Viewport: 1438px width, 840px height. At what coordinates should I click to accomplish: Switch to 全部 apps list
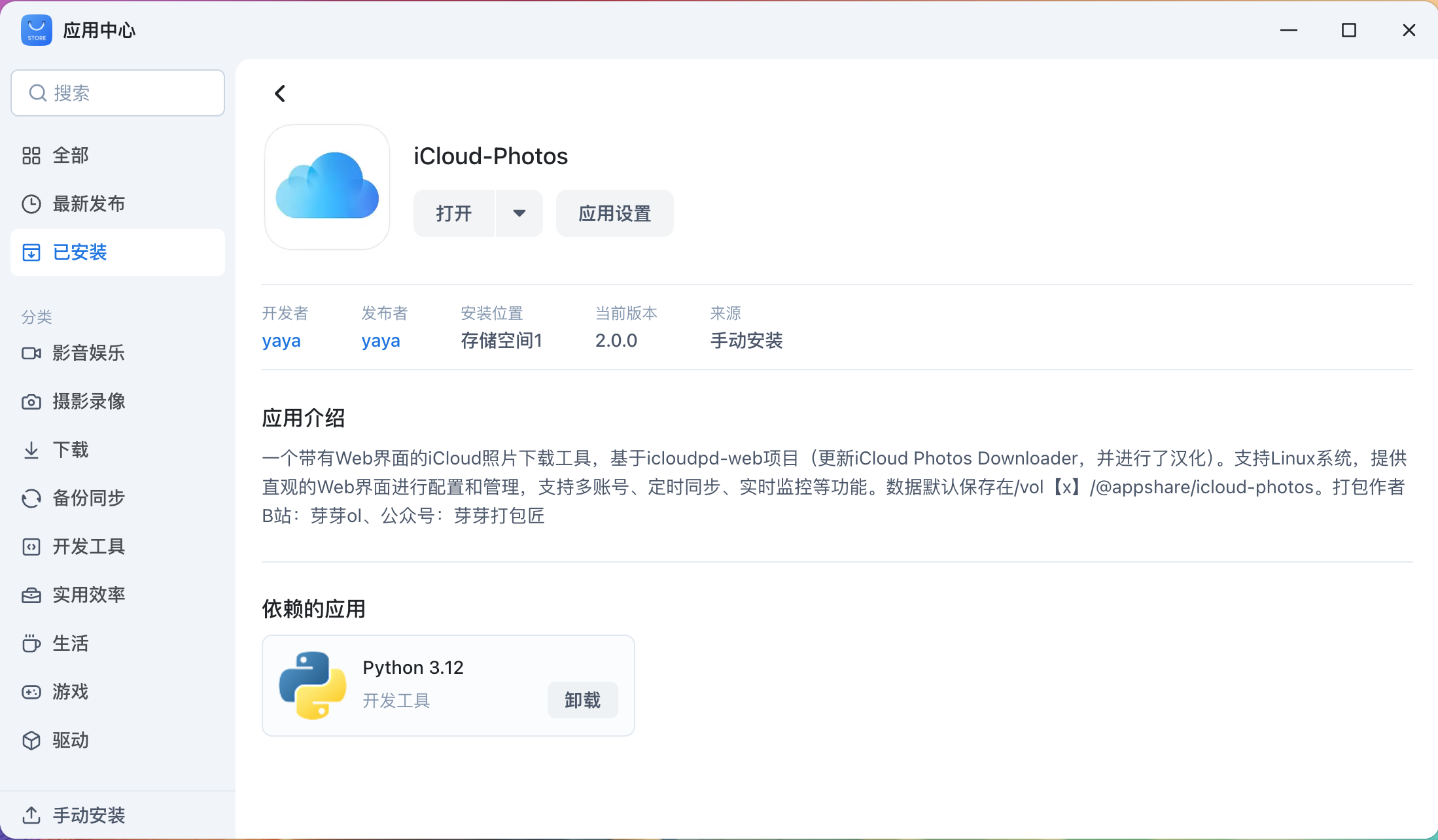click(x=70, y=156)
